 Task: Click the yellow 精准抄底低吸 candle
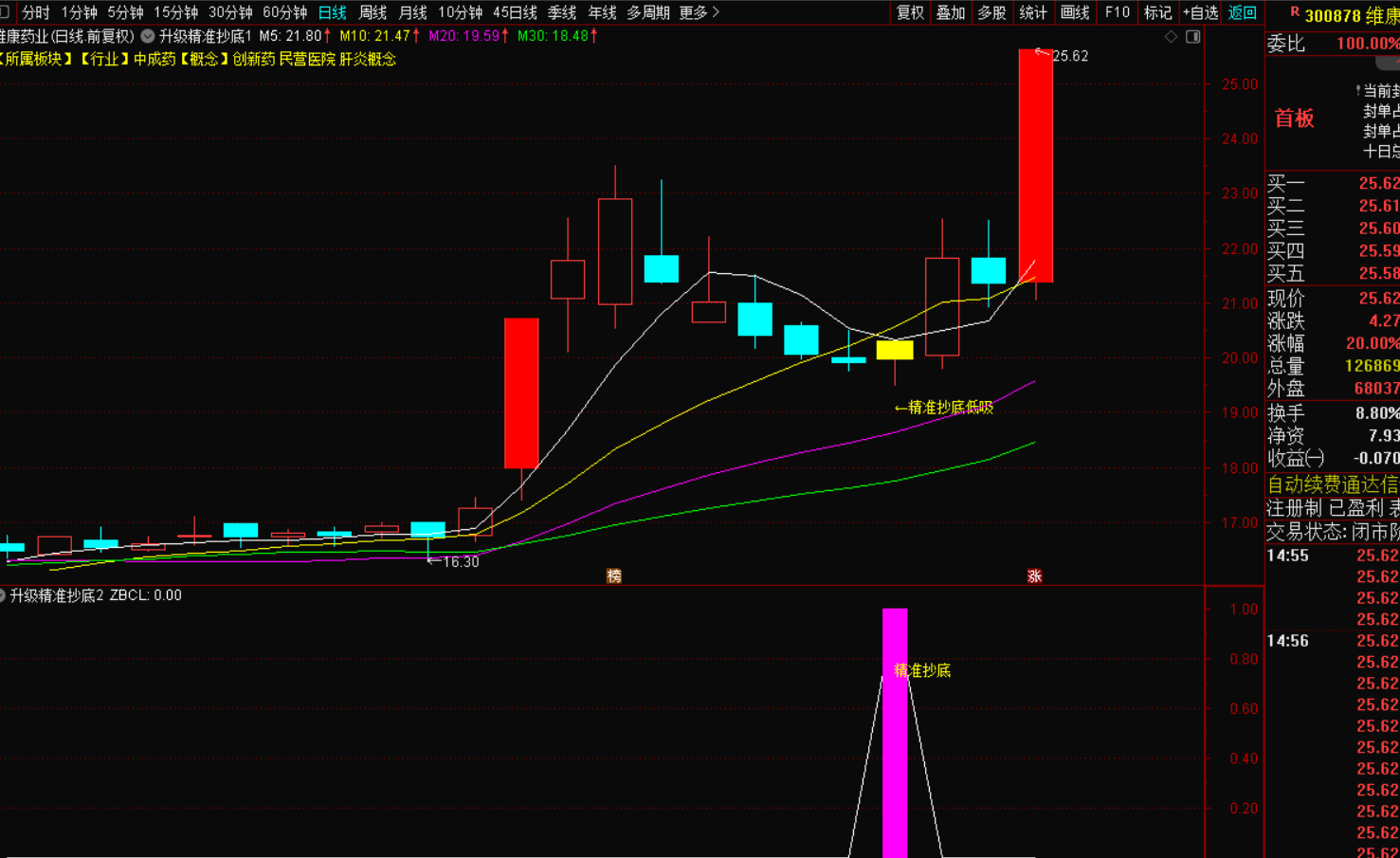point(895,351)
